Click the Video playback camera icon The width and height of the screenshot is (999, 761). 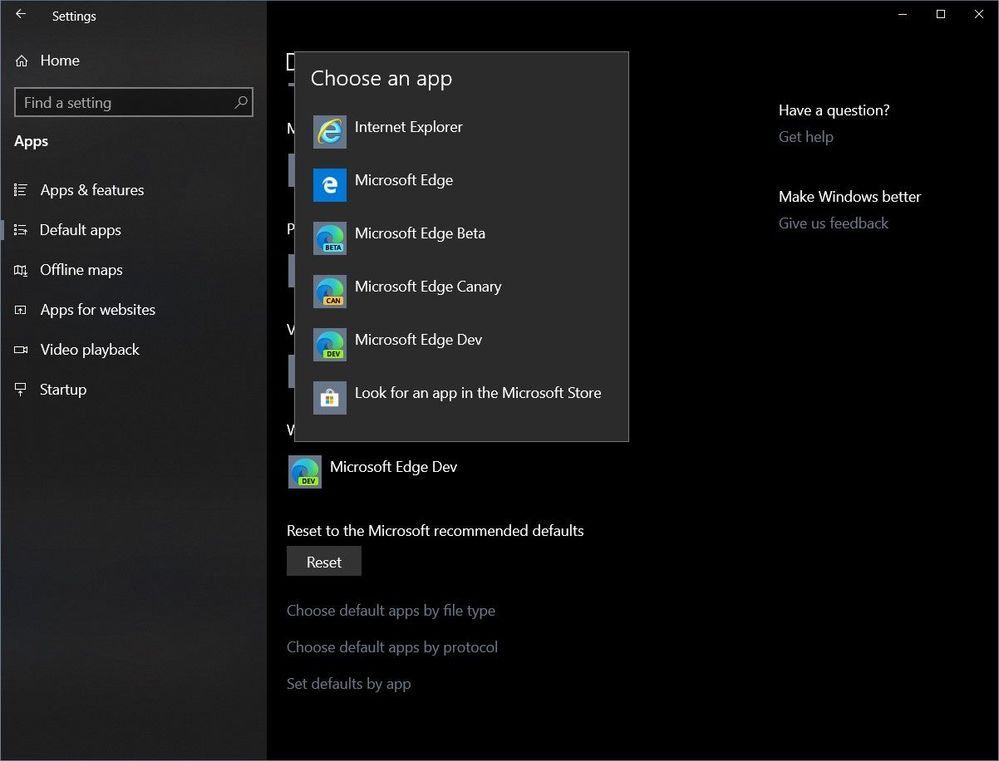tap(20, 350)
